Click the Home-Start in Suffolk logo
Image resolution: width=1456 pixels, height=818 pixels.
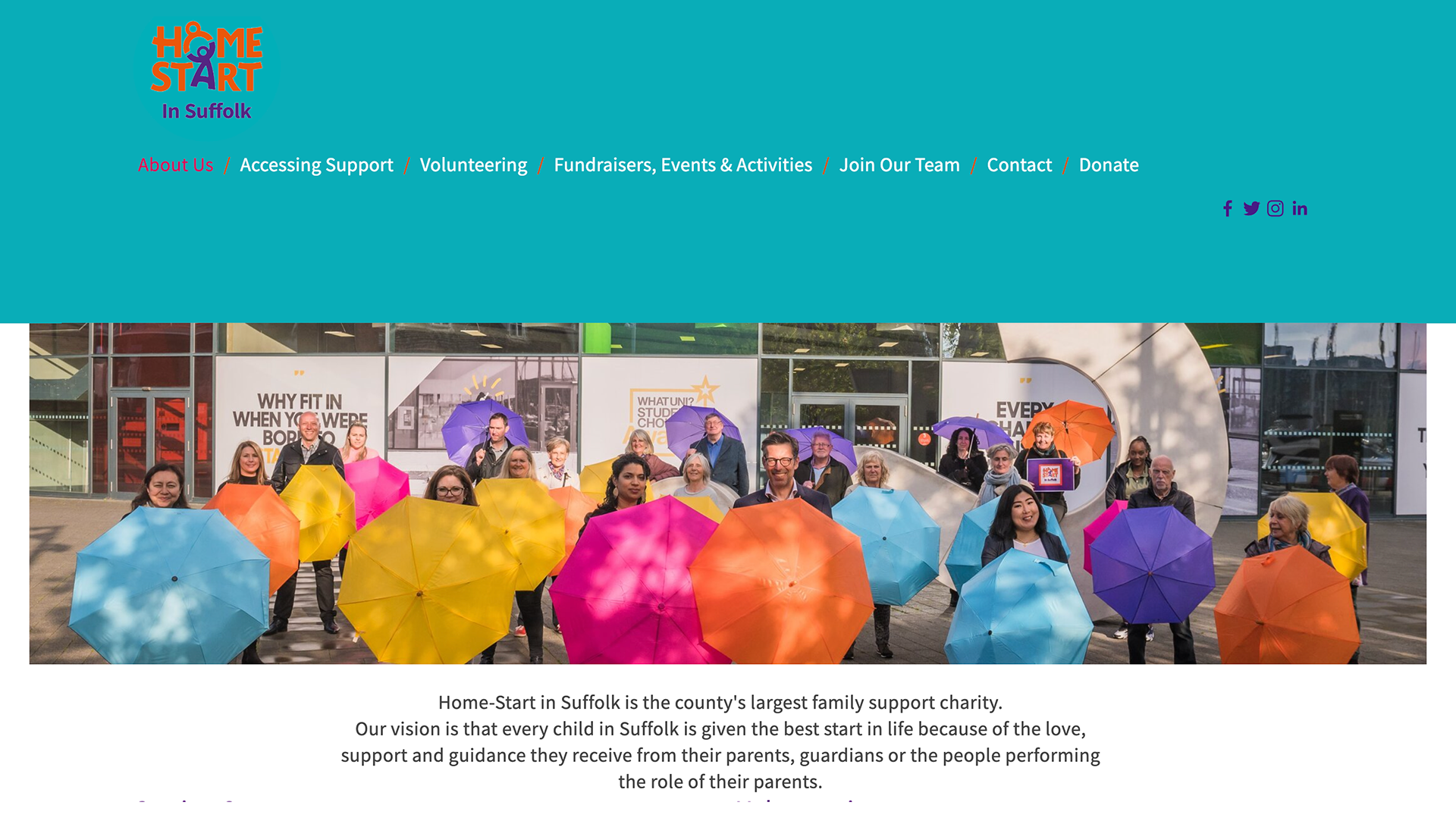pos(206,71)
